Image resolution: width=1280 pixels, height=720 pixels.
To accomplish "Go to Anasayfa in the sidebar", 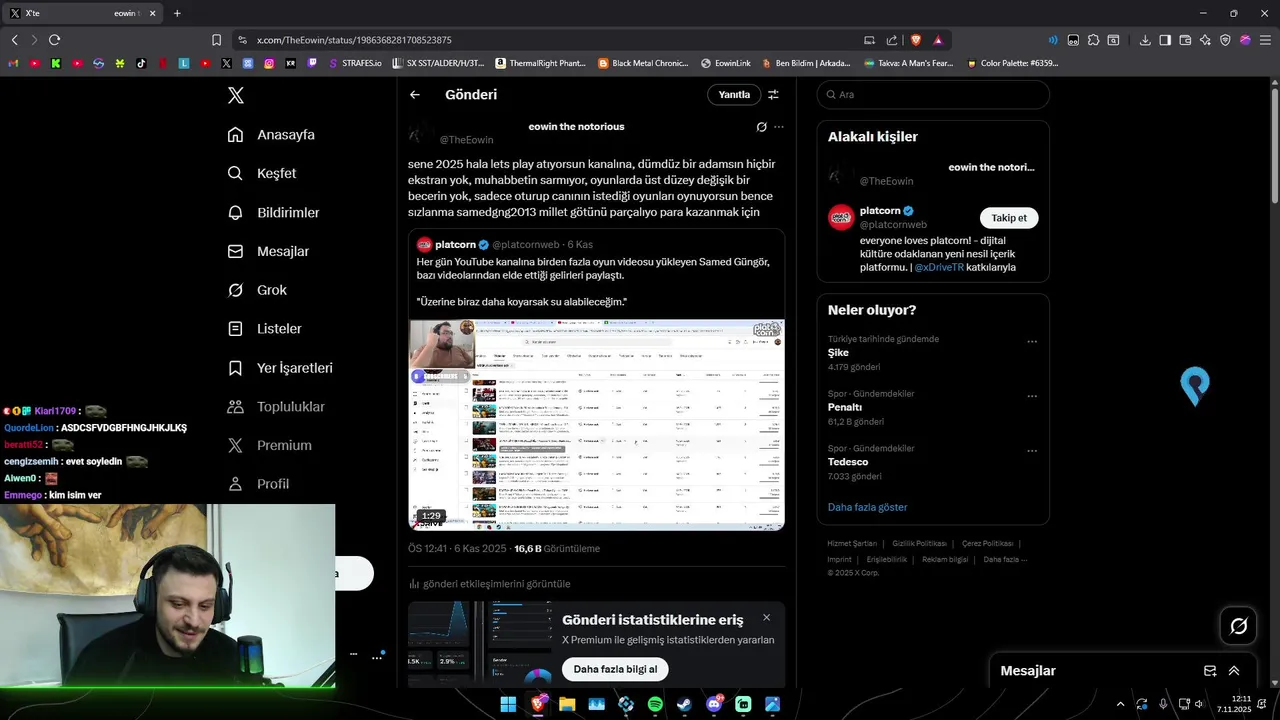I will [271, 135].
